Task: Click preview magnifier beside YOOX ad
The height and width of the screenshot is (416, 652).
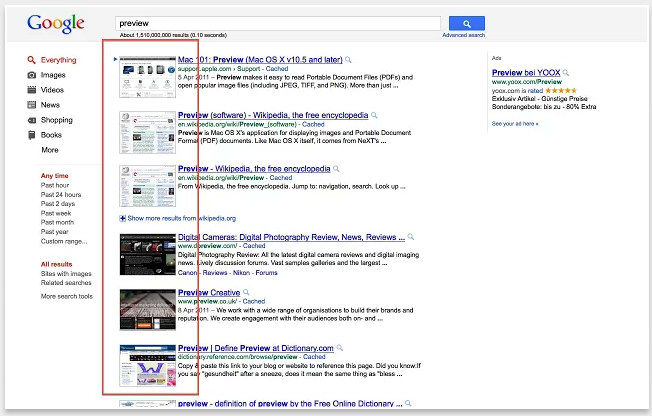Action: [566, 73]
